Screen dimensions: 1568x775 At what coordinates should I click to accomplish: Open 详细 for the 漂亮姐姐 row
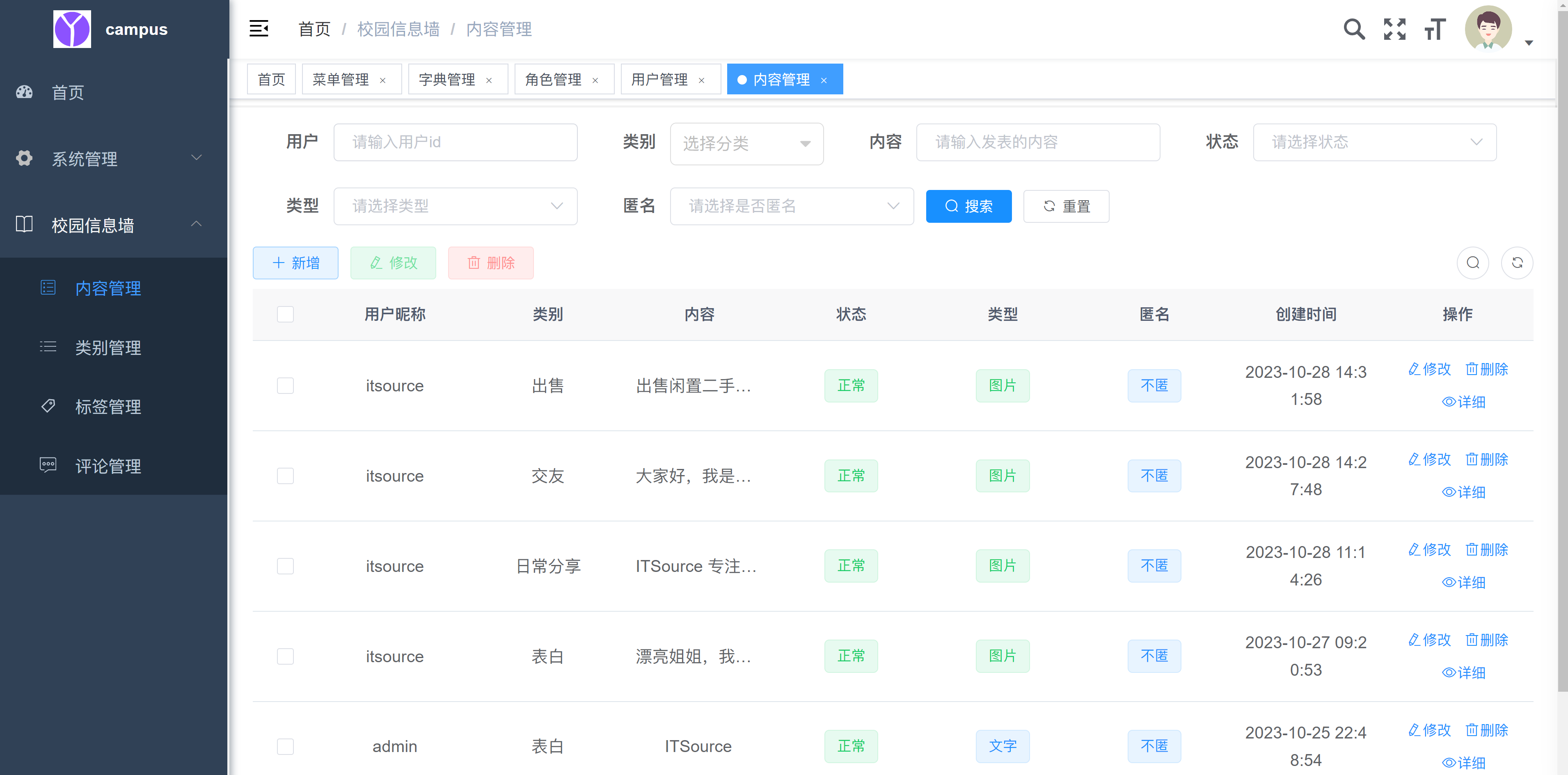point(1463,673)
